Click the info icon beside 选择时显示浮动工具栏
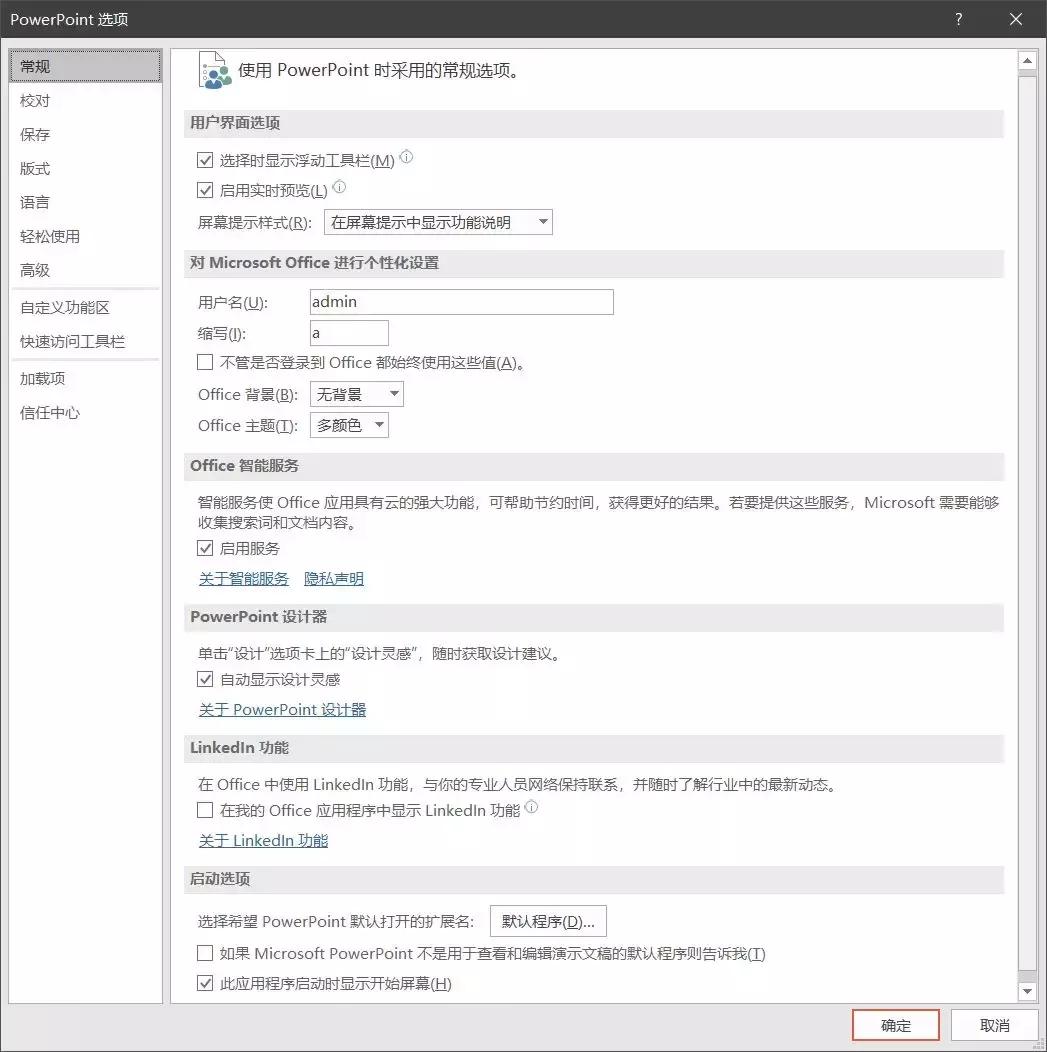The width and height of the screenshot is (1047, 1052). coord(406,156)
